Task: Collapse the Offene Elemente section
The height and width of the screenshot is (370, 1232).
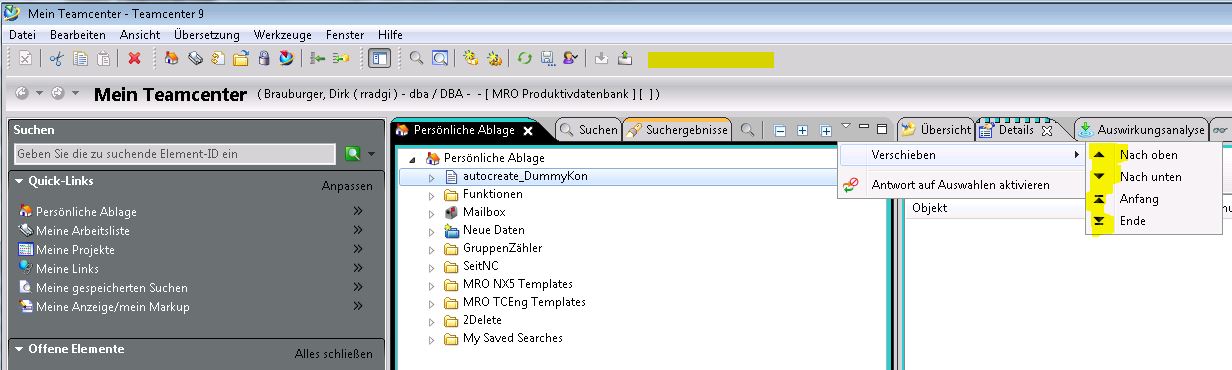Action: [x=19, y=349]
